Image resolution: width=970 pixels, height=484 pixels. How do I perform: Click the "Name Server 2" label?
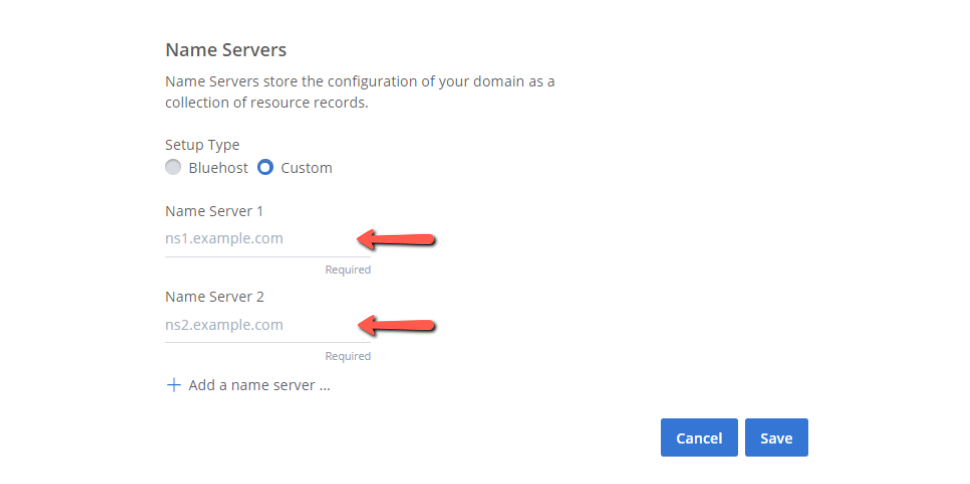point(215,297)
